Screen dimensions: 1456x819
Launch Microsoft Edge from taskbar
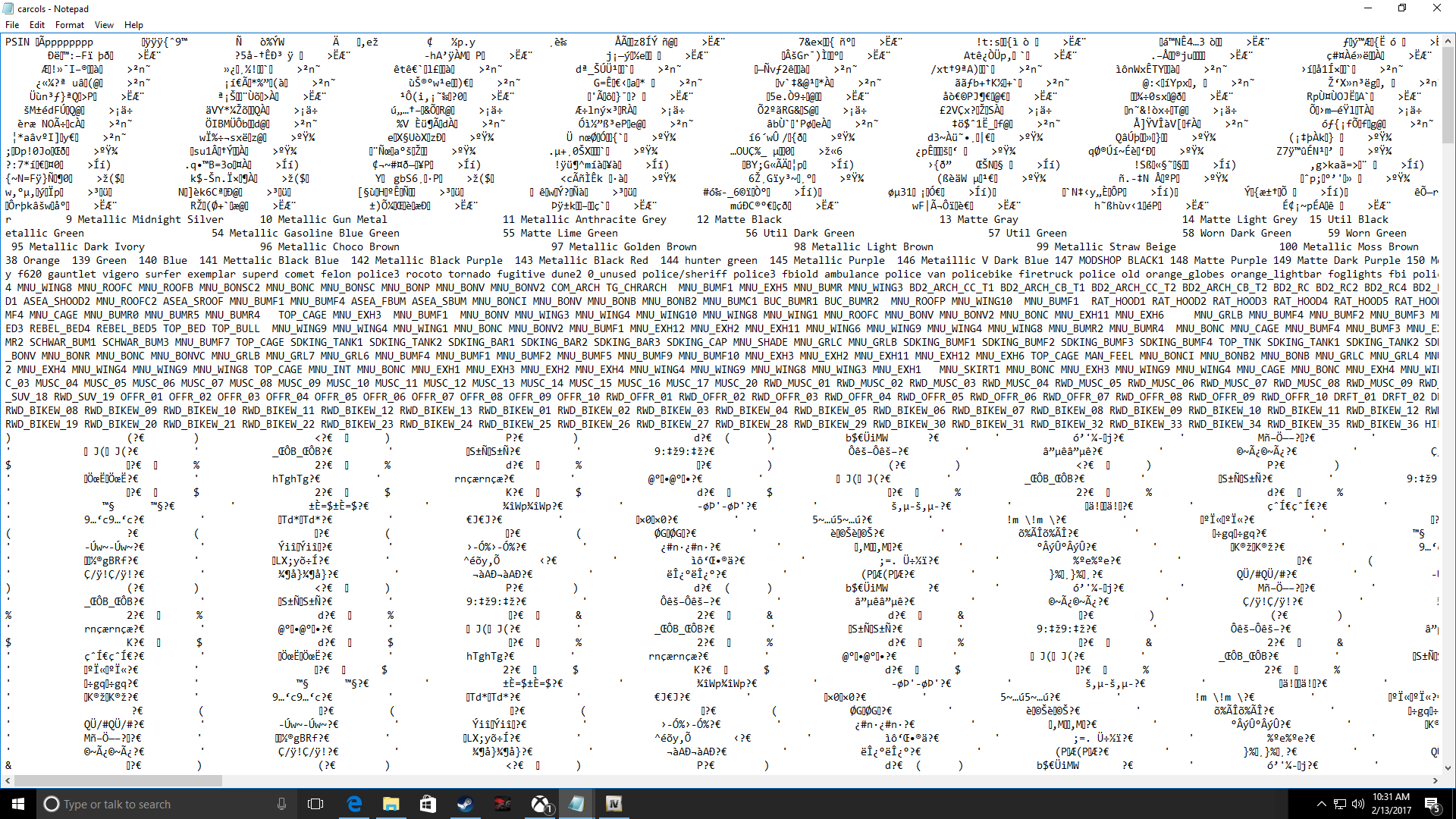click(354, 804)
